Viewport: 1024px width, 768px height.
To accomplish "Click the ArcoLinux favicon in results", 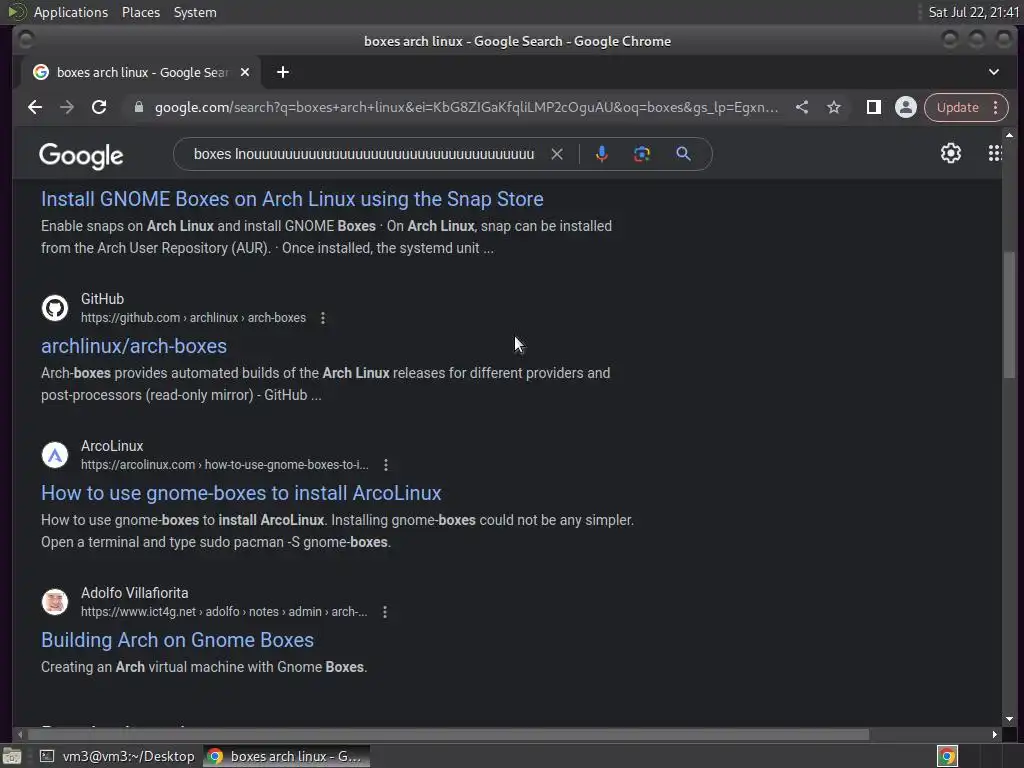I will pos(55,455).
